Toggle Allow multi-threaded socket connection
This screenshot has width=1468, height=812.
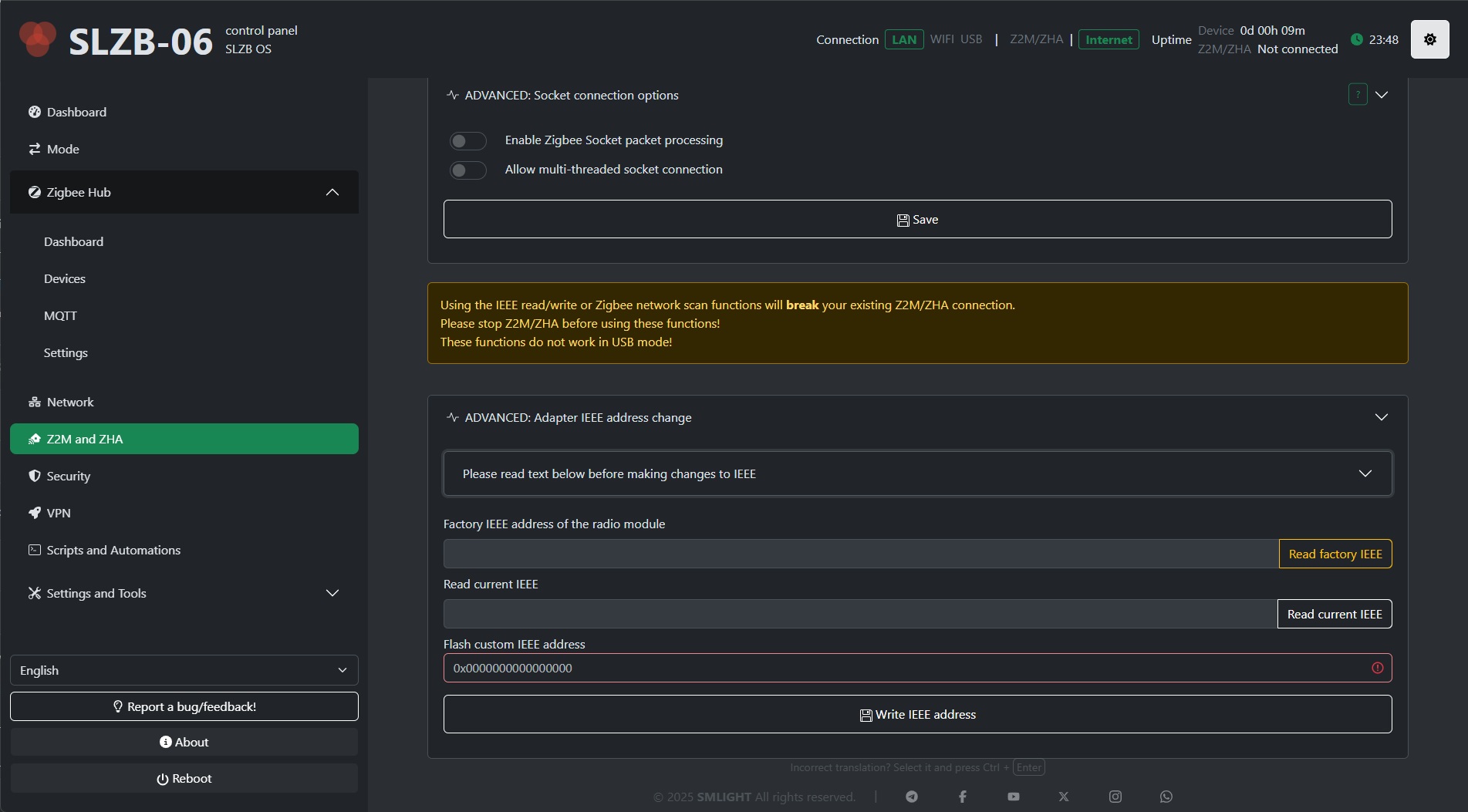pos(467,170)
